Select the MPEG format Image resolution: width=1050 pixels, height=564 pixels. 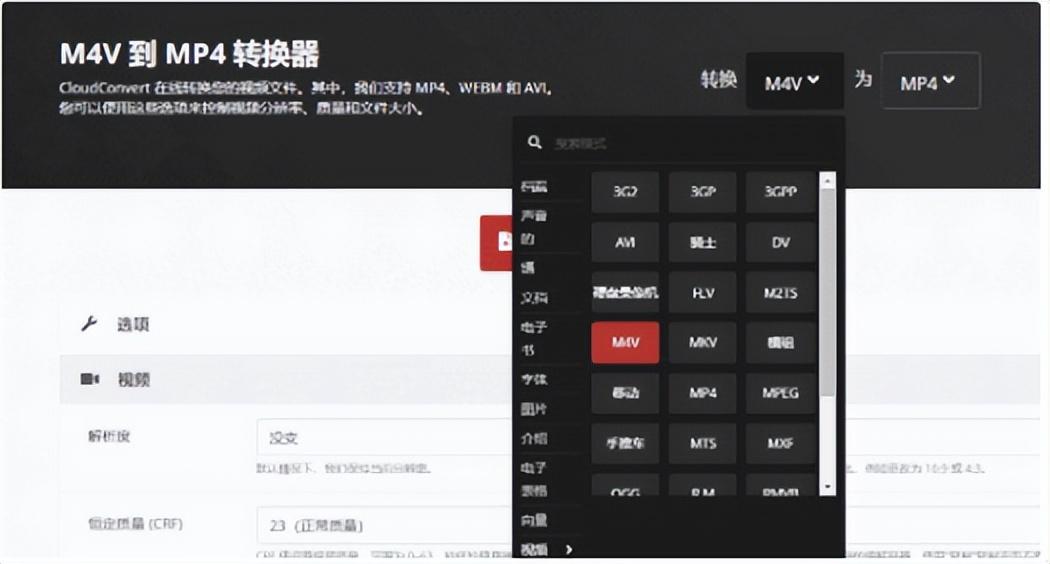(780, 393)
